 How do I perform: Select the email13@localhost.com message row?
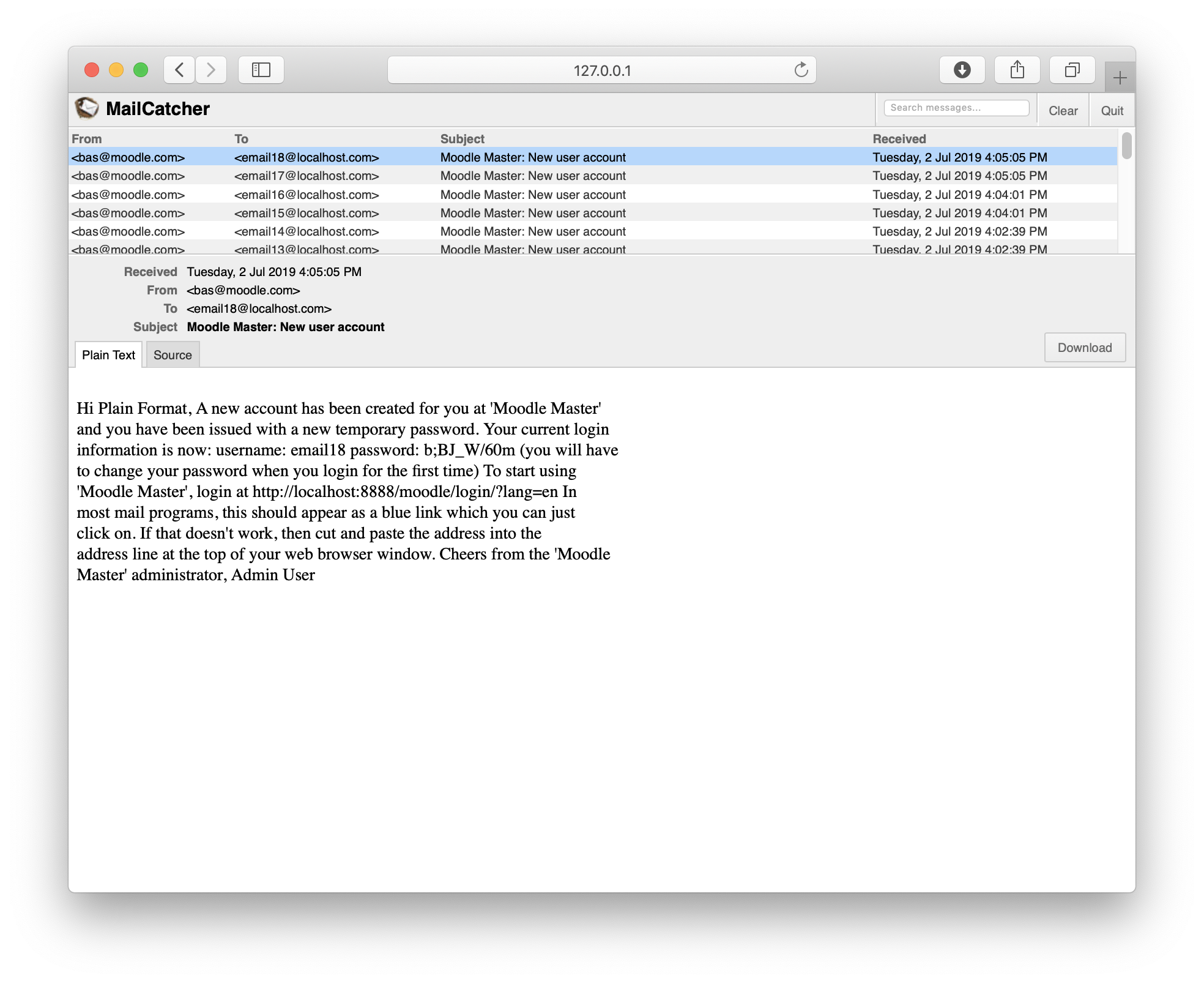pyautogui.click(x=593, y=247)
